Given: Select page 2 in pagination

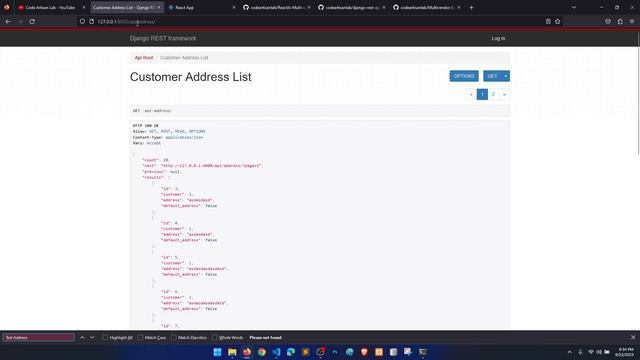Looking at the screenshot, I should 493,94.
